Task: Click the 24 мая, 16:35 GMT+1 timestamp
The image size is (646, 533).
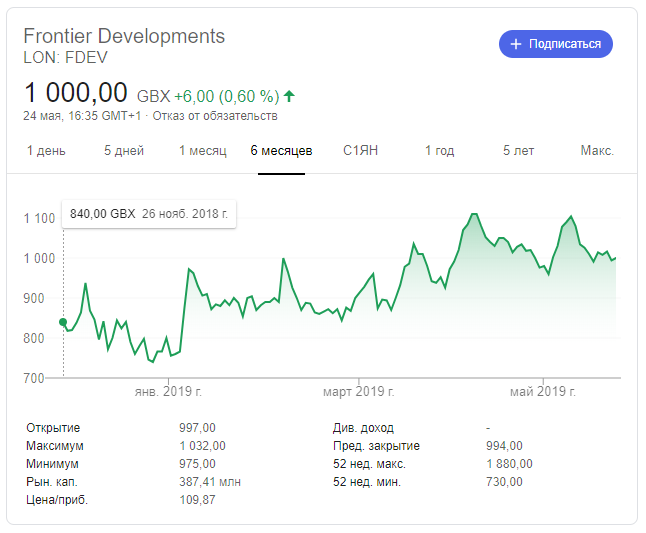Action: [x=82, y=116]
